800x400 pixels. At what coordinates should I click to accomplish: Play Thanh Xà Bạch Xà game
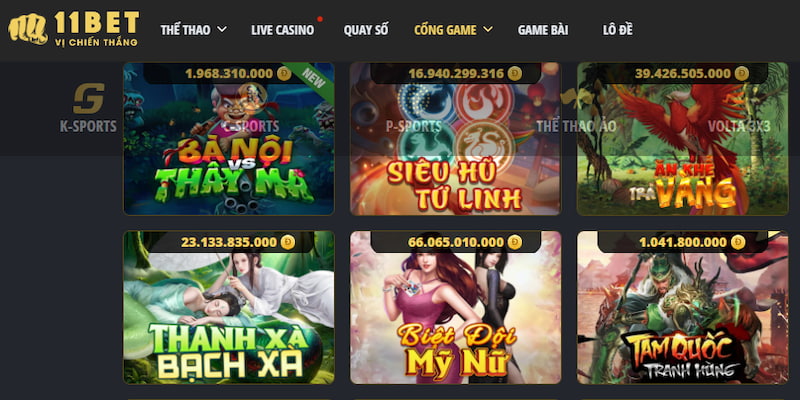click(x=229, y=308)
